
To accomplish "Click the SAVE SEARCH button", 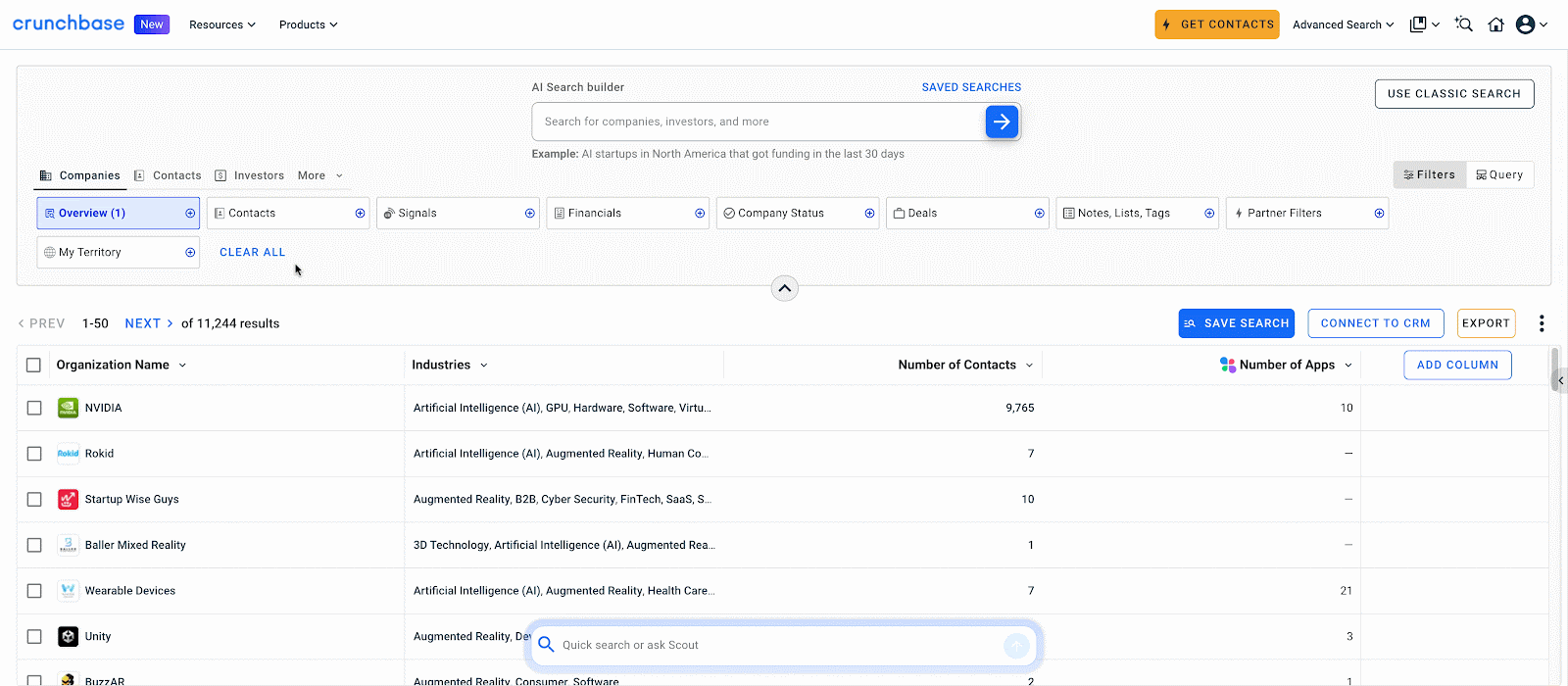I will coord(1237,323).
